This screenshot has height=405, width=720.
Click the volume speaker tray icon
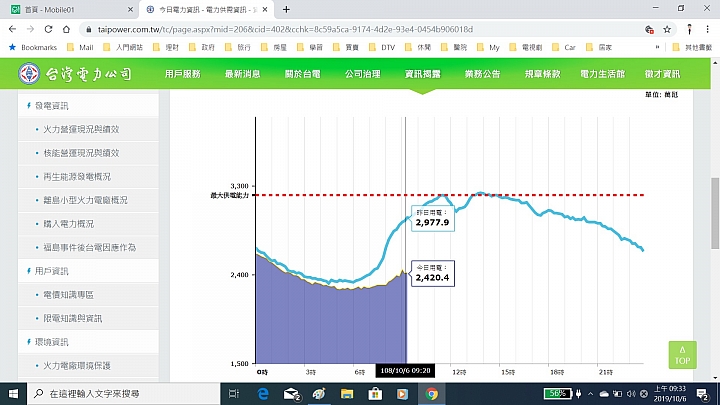(631, 394)
